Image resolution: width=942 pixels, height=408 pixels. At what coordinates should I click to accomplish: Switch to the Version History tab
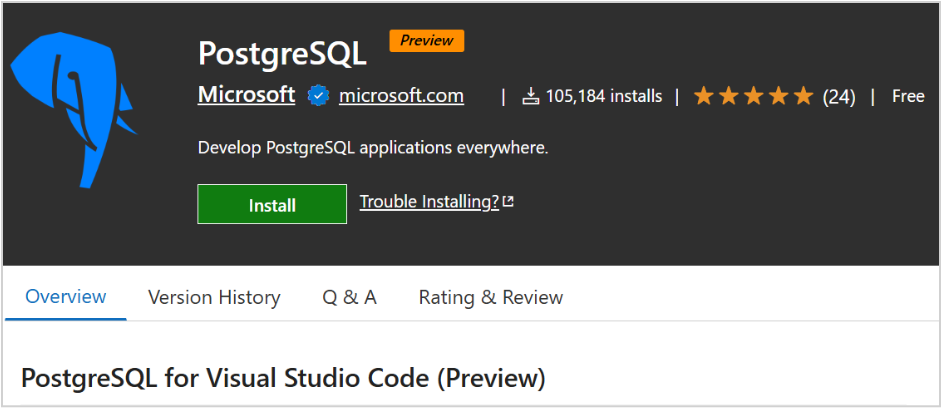tap(214, 297)
